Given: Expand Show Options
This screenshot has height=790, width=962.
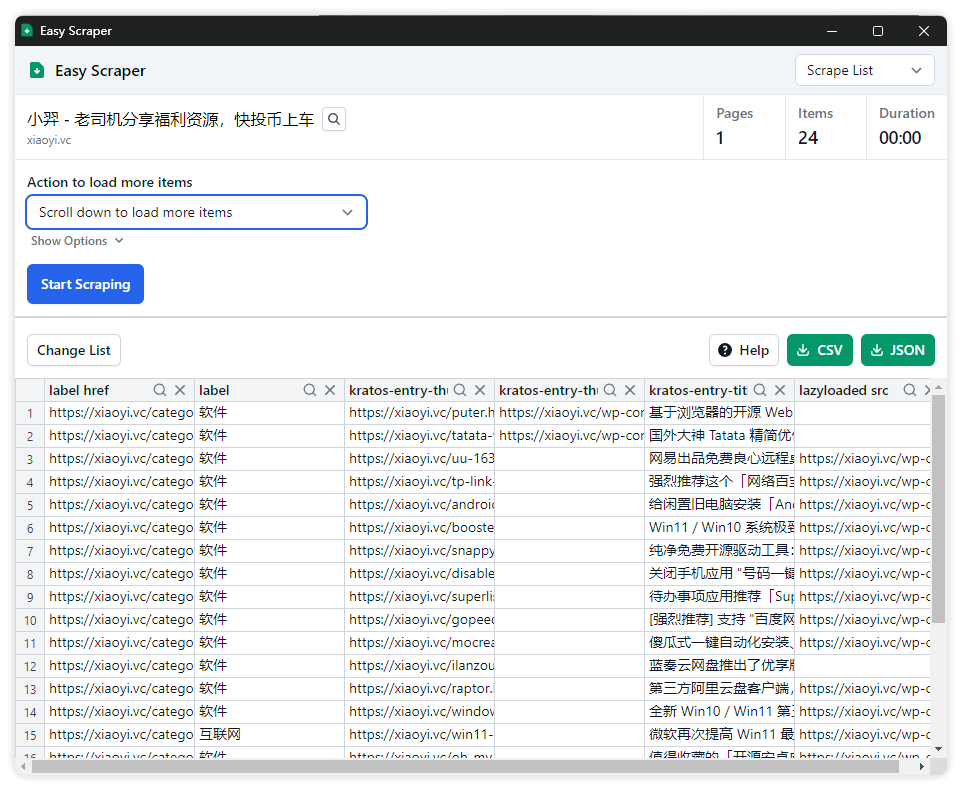Looking at the screenshot, I should [x=77, y=241].
